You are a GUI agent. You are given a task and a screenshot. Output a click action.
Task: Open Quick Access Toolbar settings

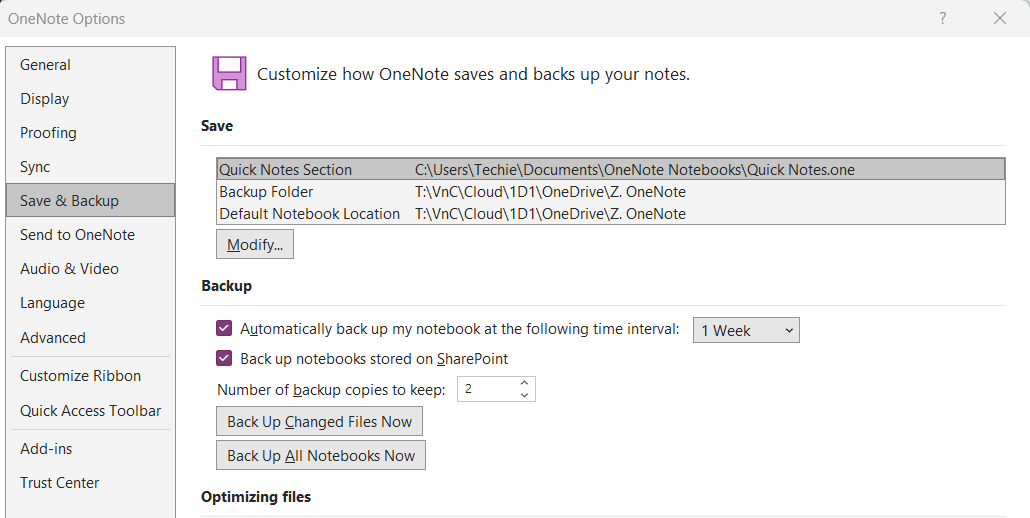(x=90, y=410)
